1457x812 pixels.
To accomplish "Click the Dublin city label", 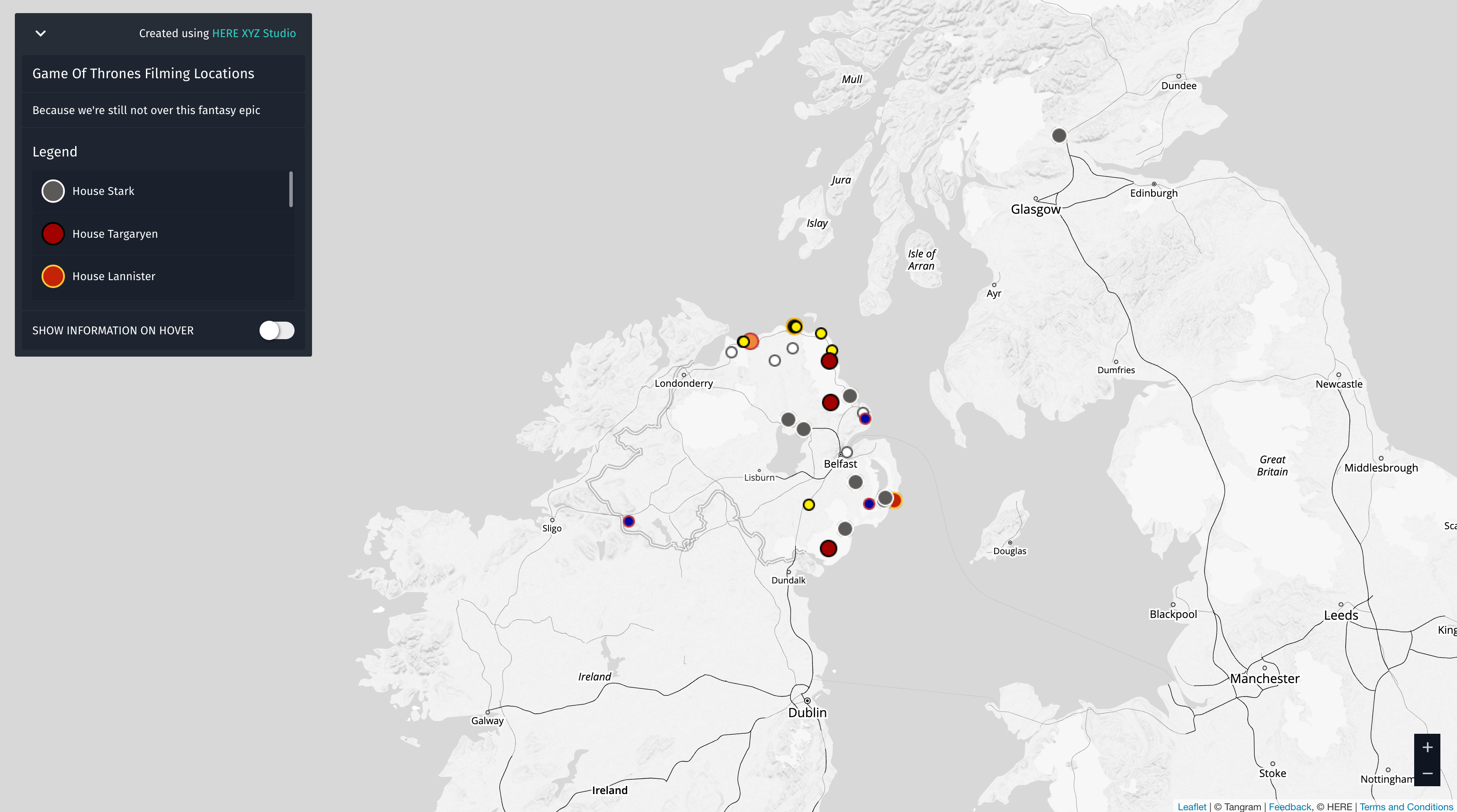I will tap(807, 712).
